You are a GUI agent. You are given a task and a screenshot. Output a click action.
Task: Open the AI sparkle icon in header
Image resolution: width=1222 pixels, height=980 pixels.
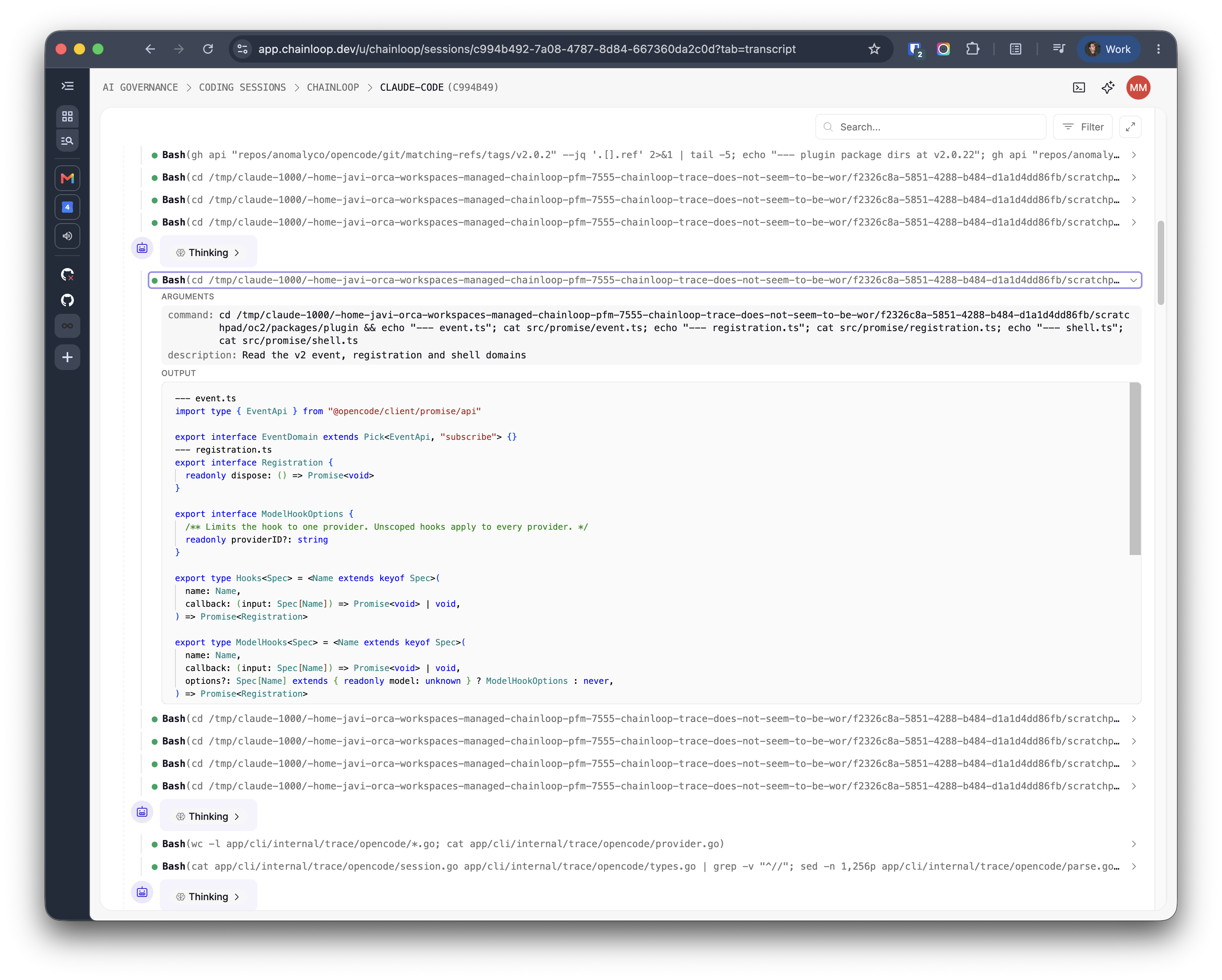tap(1108, 87)
